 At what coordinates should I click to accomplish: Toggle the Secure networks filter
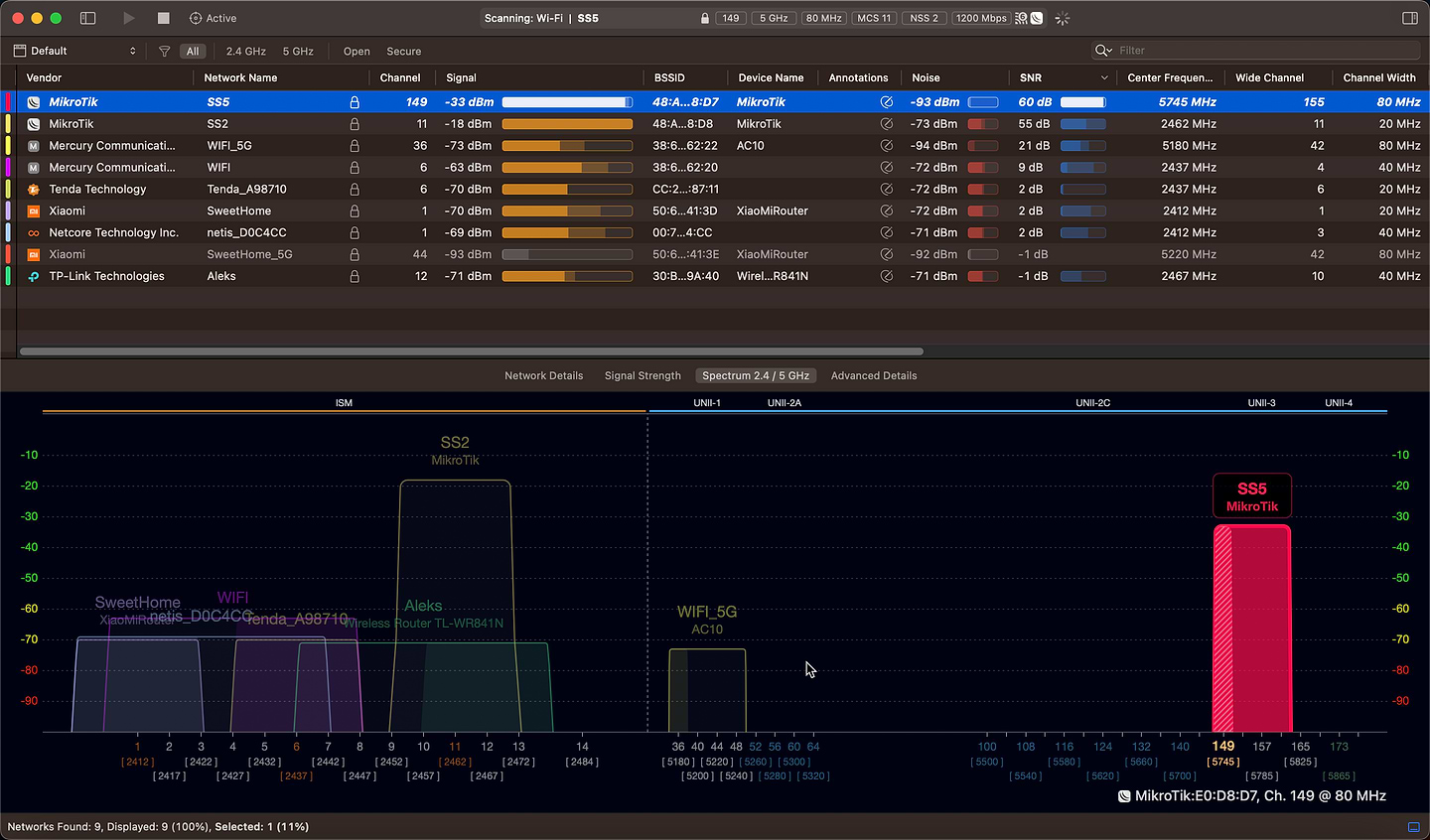[403, 51]
